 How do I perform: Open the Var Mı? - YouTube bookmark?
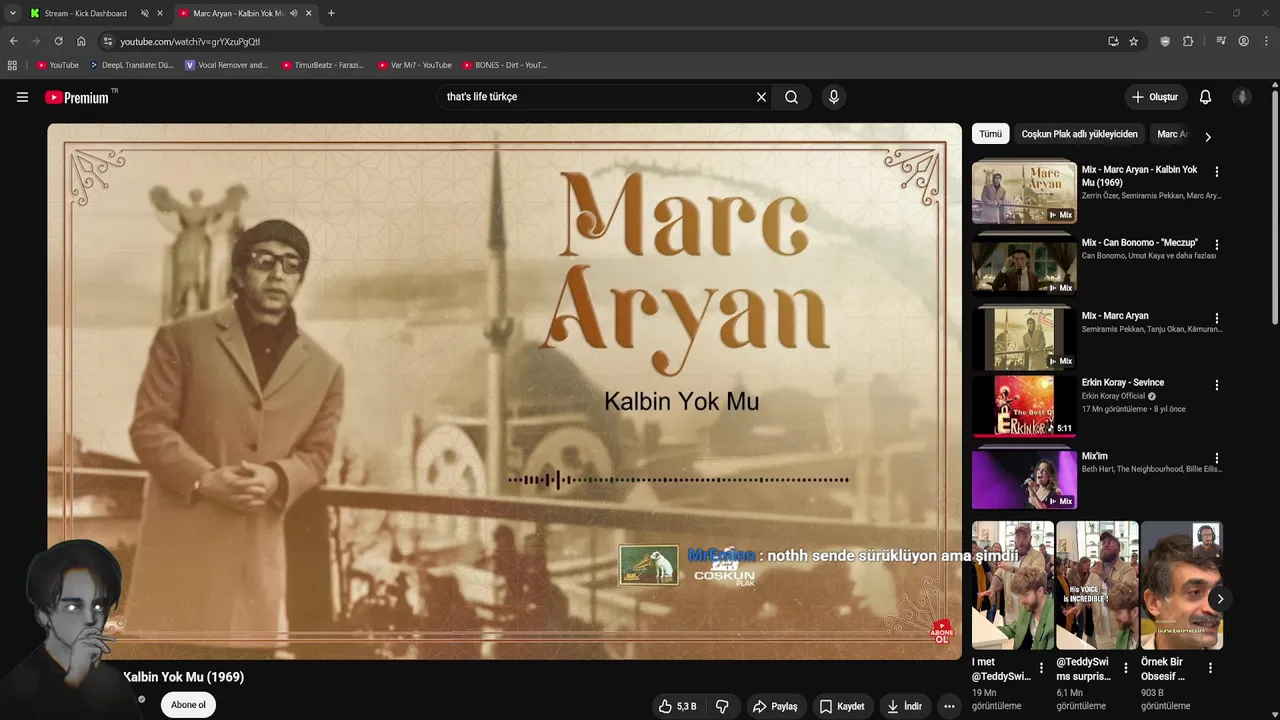[x=414, y=65]
